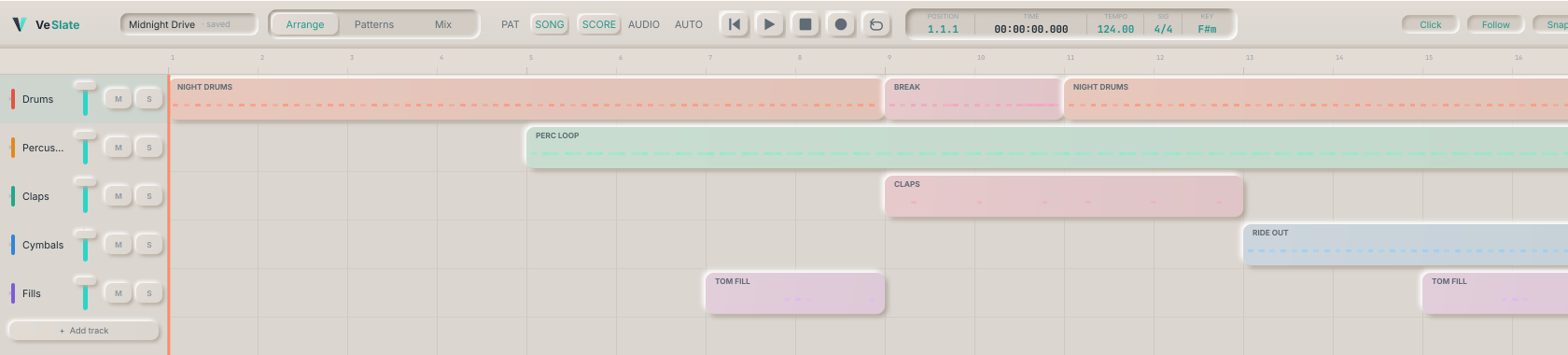Select the TOM FILL clip at bar 7
The height and width of the screenshot is (355, 1568).
pos(795,292)
